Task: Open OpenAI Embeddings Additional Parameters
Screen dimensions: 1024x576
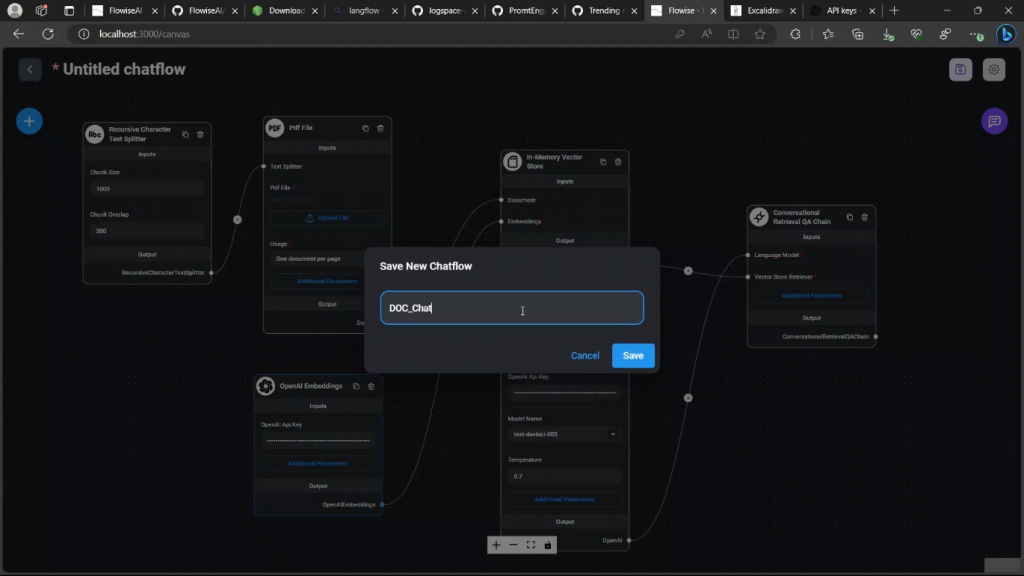Action: [x=318, y=463]
